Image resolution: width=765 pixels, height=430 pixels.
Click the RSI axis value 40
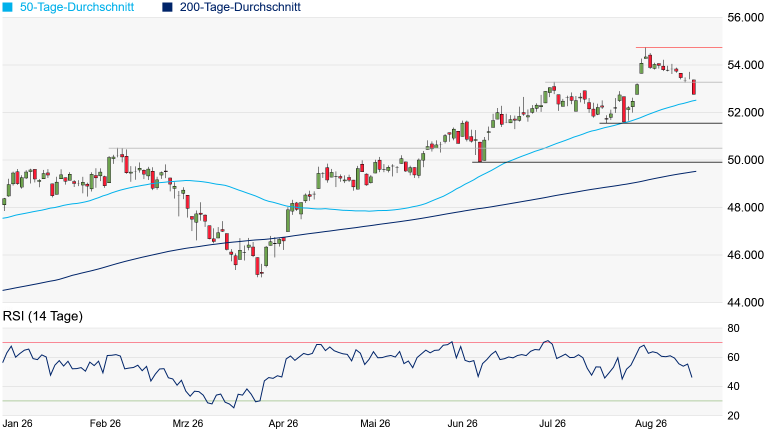(733, 387)
